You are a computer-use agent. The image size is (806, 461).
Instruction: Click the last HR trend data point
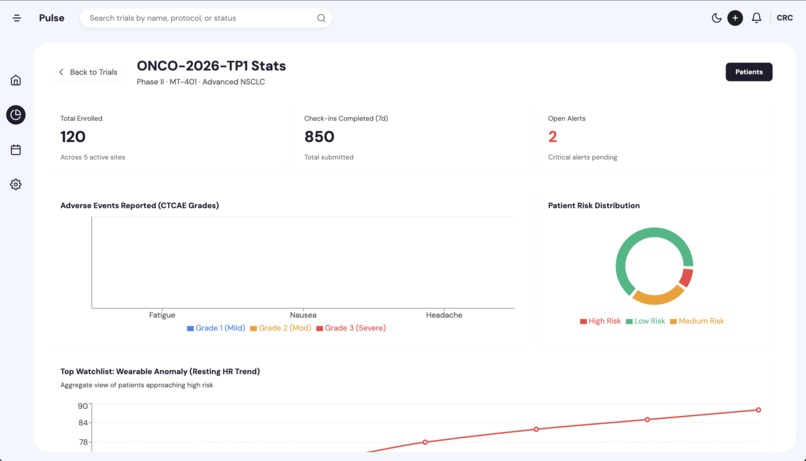(758, 410)
